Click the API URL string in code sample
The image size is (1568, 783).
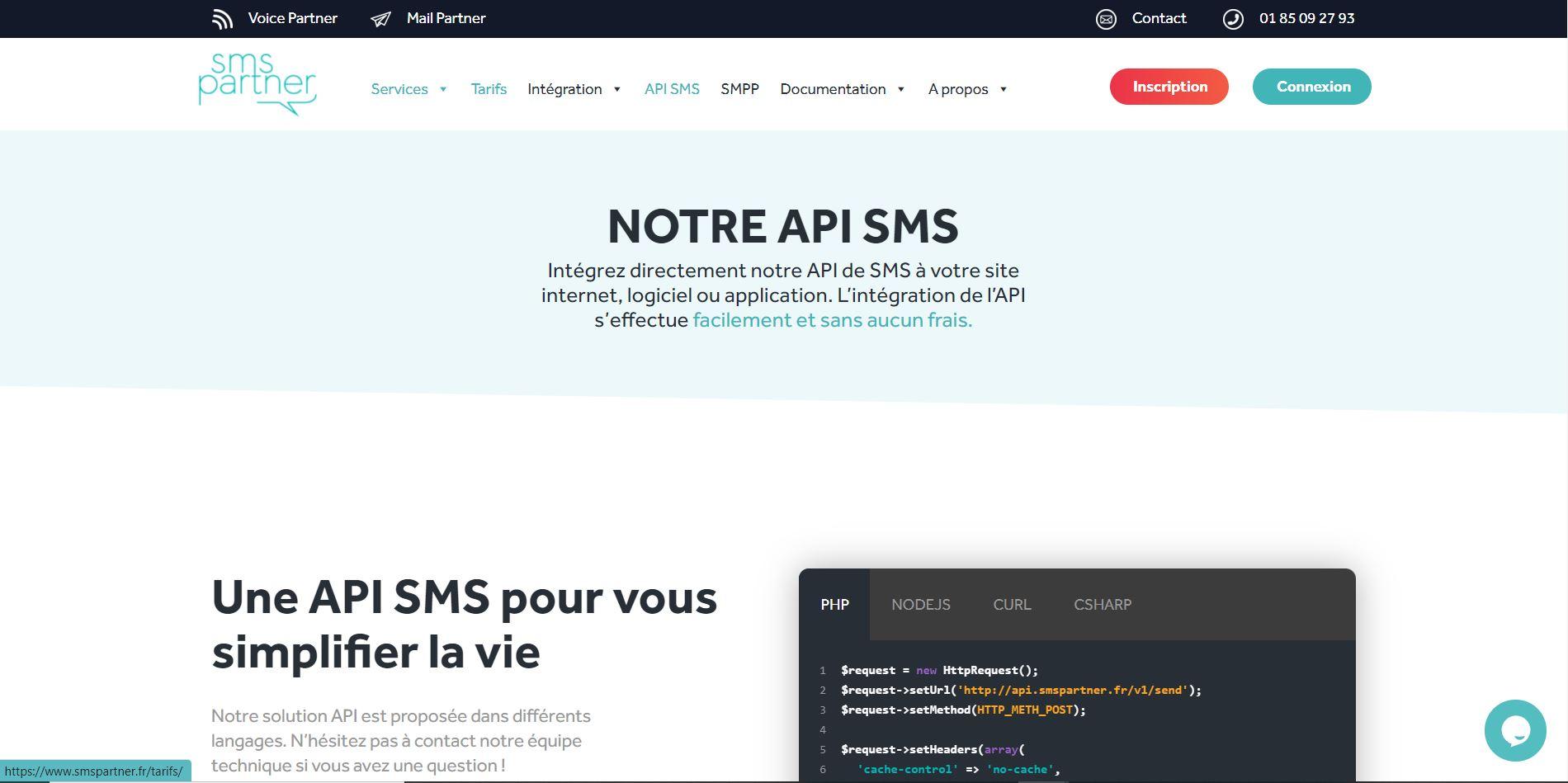1073,690
